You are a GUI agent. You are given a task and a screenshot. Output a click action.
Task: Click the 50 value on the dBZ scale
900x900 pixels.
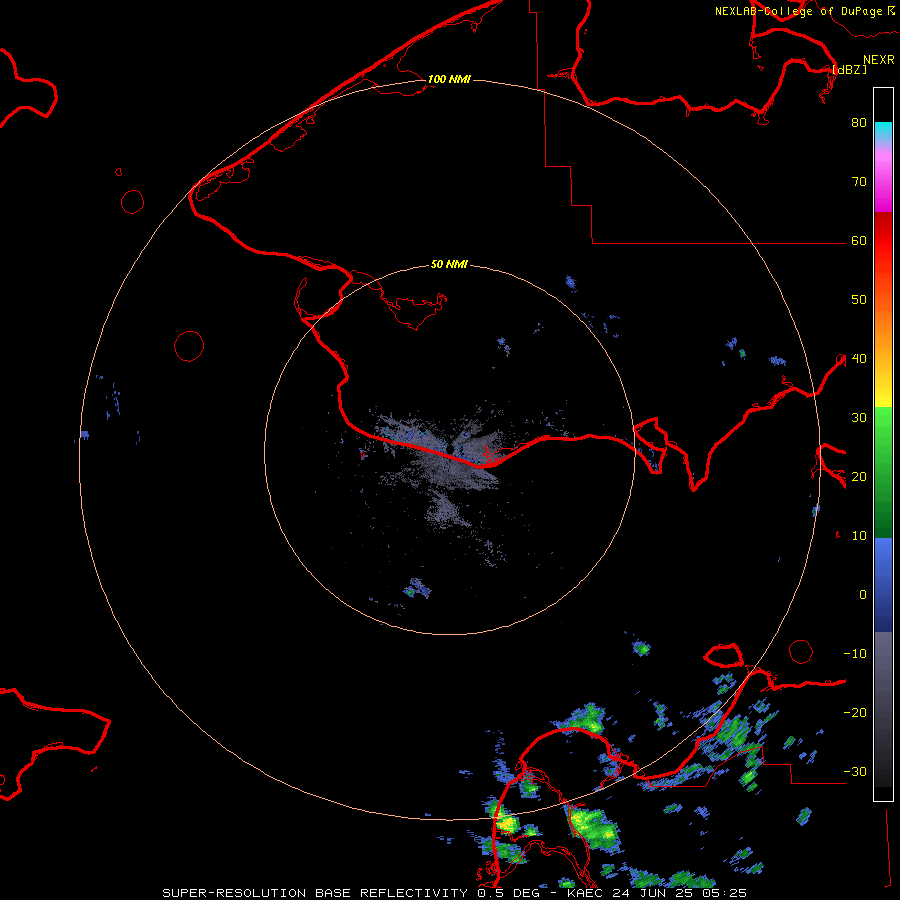859,300
